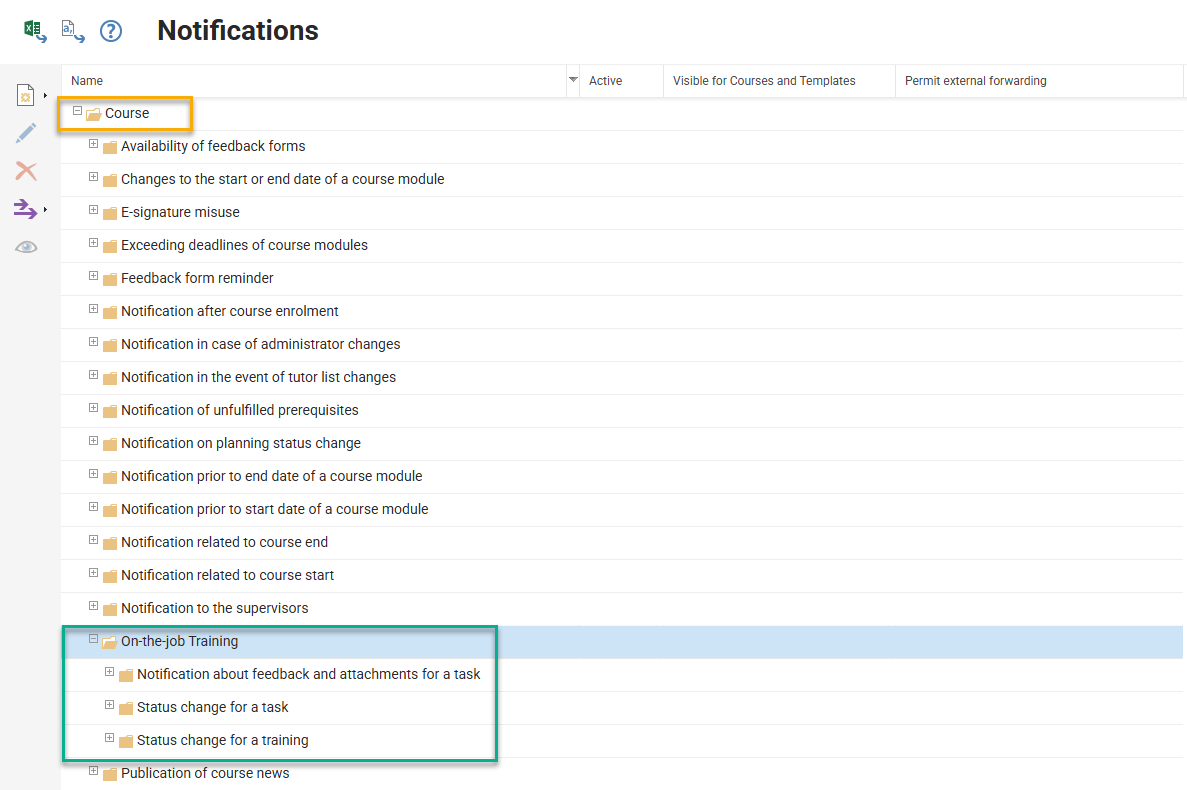Select the purple move arrows icon
The width and height of the screenshot is (1187, 790).
25,208
